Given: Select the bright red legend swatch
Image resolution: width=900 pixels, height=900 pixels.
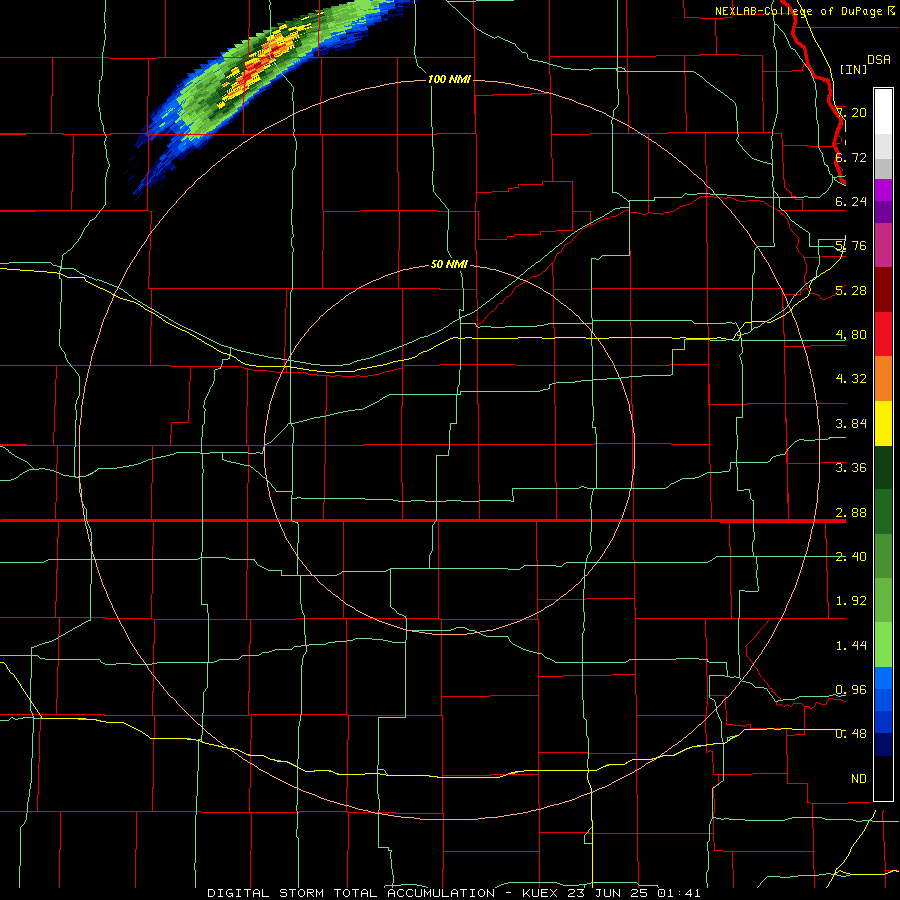Looking at the screenshot, I should (883, 334).
